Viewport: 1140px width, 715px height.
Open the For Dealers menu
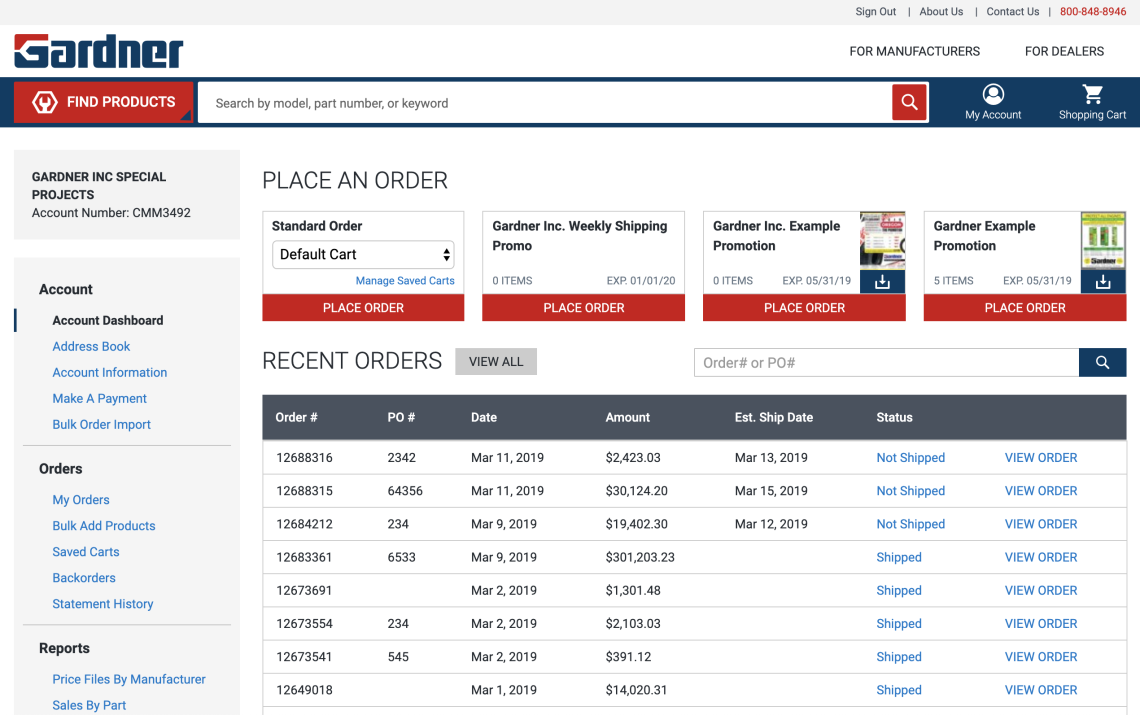click(x=1064, y=52)
